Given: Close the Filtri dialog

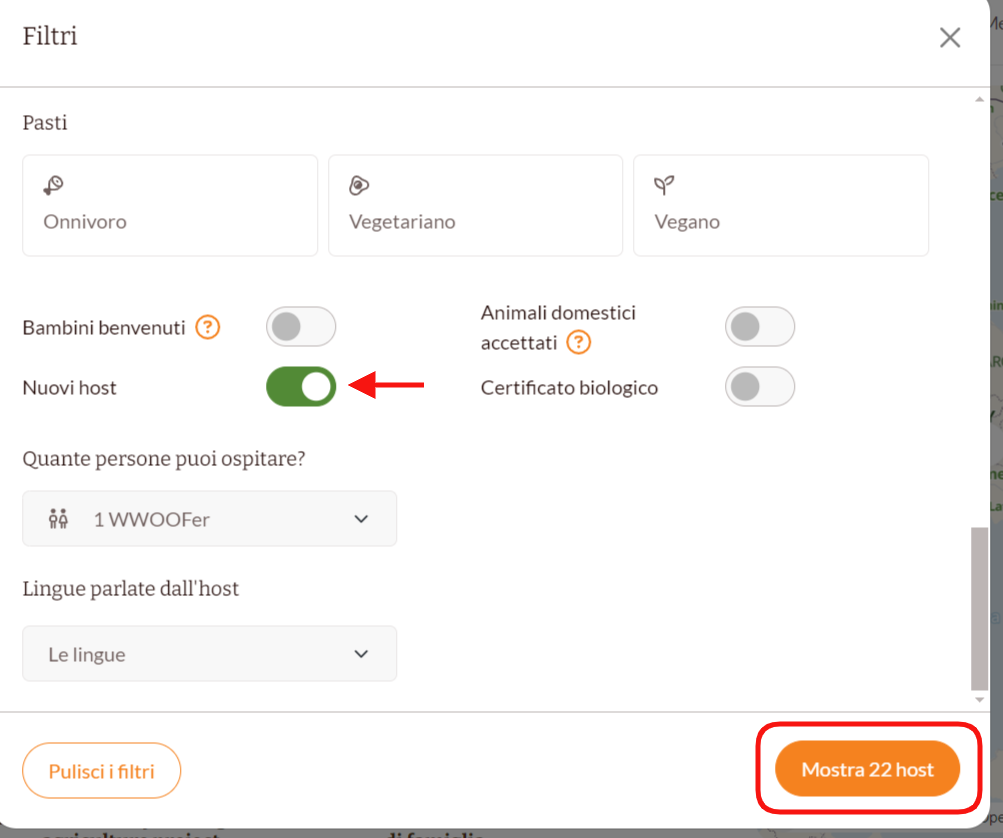Looking at the screenshot, I should [949, 38].
